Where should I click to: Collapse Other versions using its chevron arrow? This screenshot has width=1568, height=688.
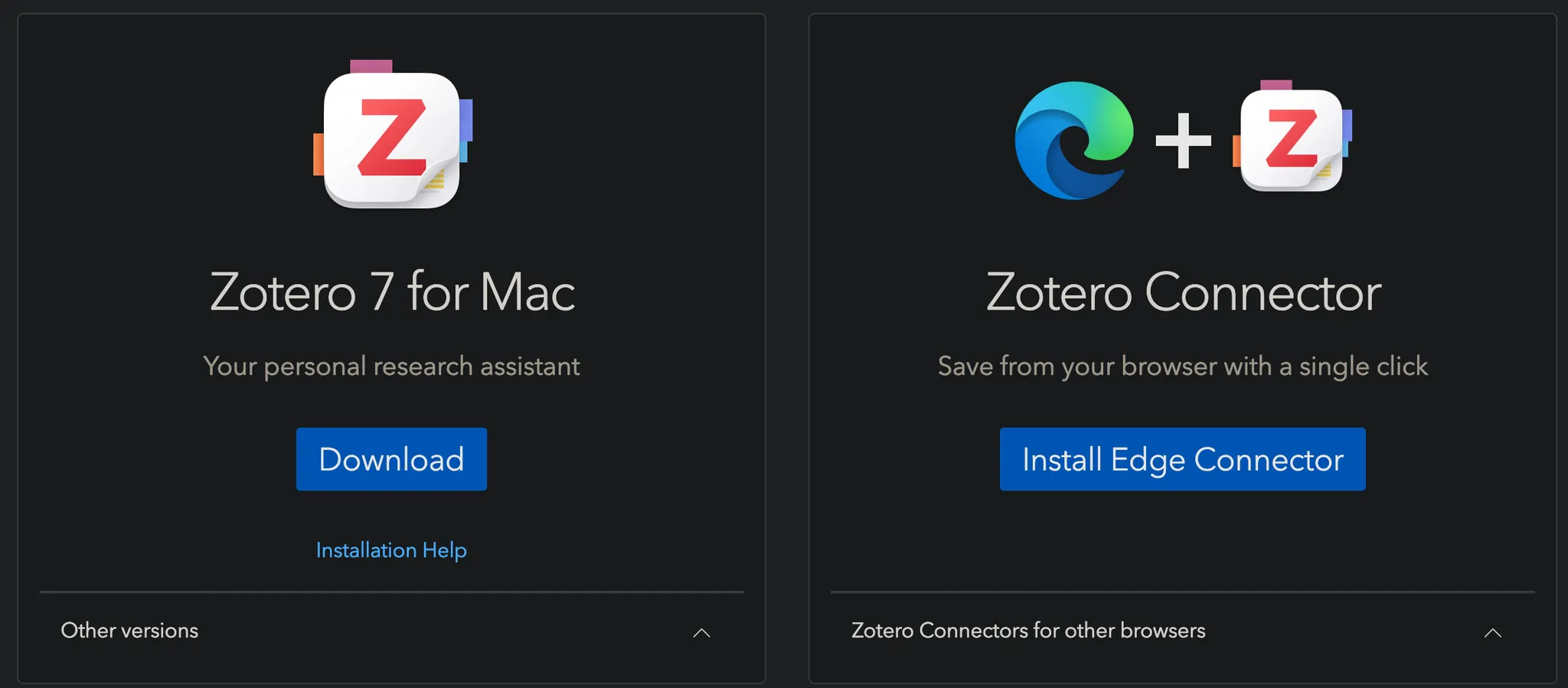click(701, 632)
